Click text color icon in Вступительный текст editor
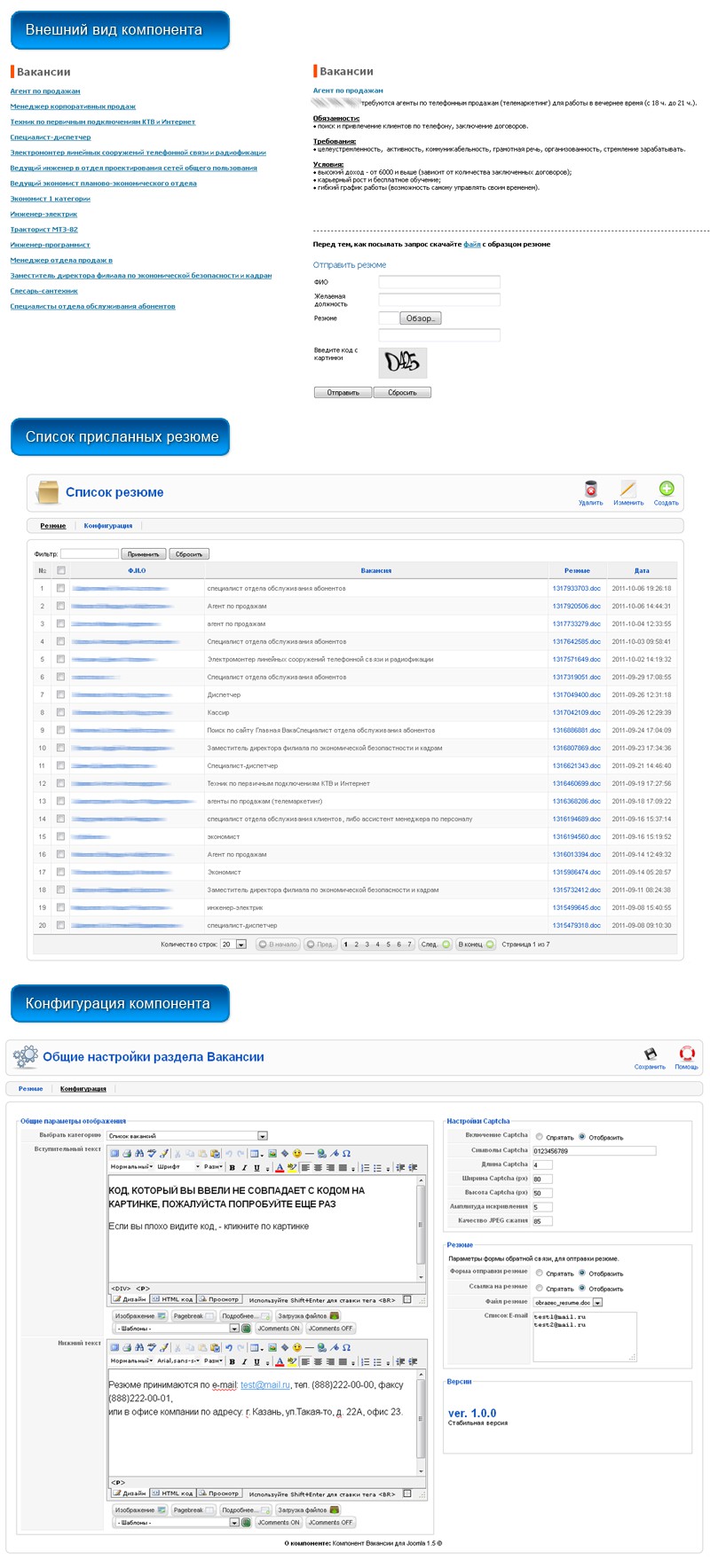710x1568 pixels. pyautogui.click(x=280, y=1168)
